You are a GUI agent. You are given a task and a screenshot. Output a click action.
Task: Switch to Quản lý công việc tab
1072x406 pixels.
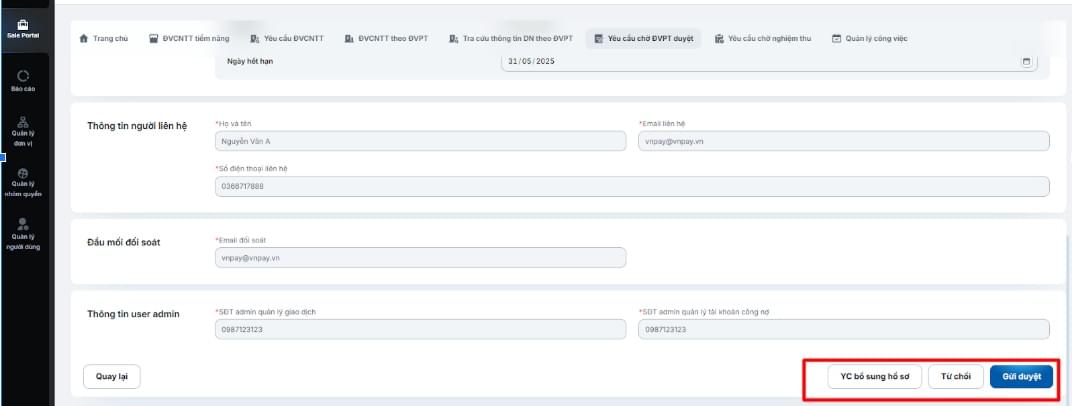coord(870,38)
